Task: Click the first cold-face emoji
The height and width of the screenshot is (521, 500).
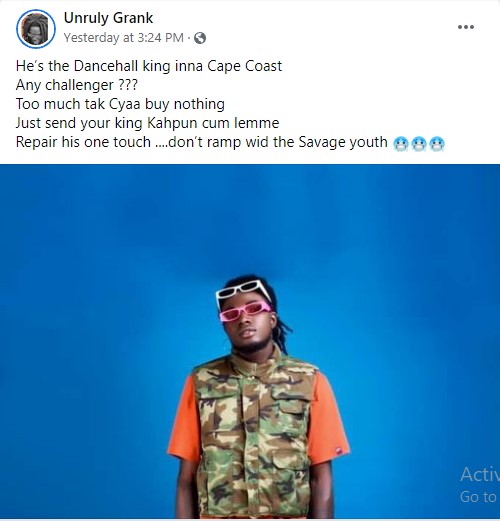Action: [x=401, y=144]
